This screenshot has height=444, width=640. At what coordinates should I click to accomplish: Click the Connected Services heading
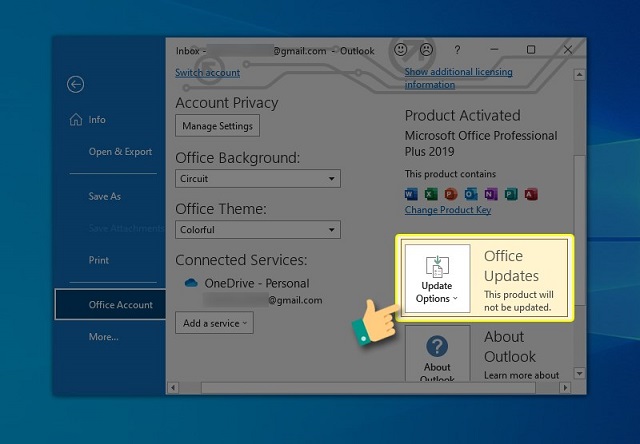(241, 260)
